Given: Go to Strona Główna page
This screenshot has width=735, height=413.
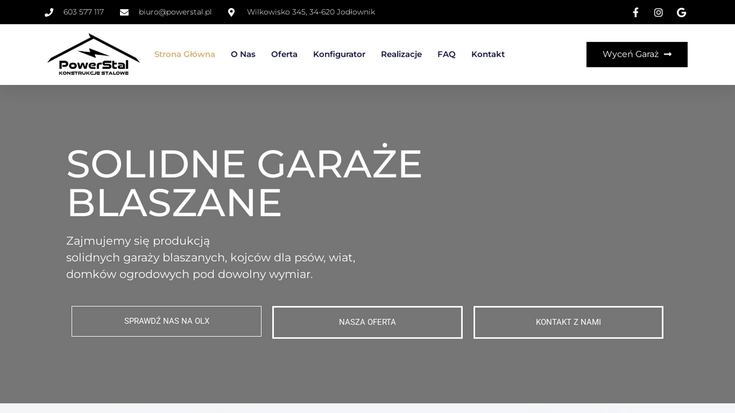Looking at the screenshot, I should click(184, 54).
